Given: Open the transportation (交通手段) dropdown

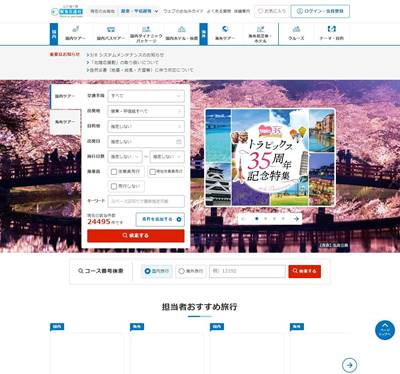Looking at the screenshot, I should (146, 96).
